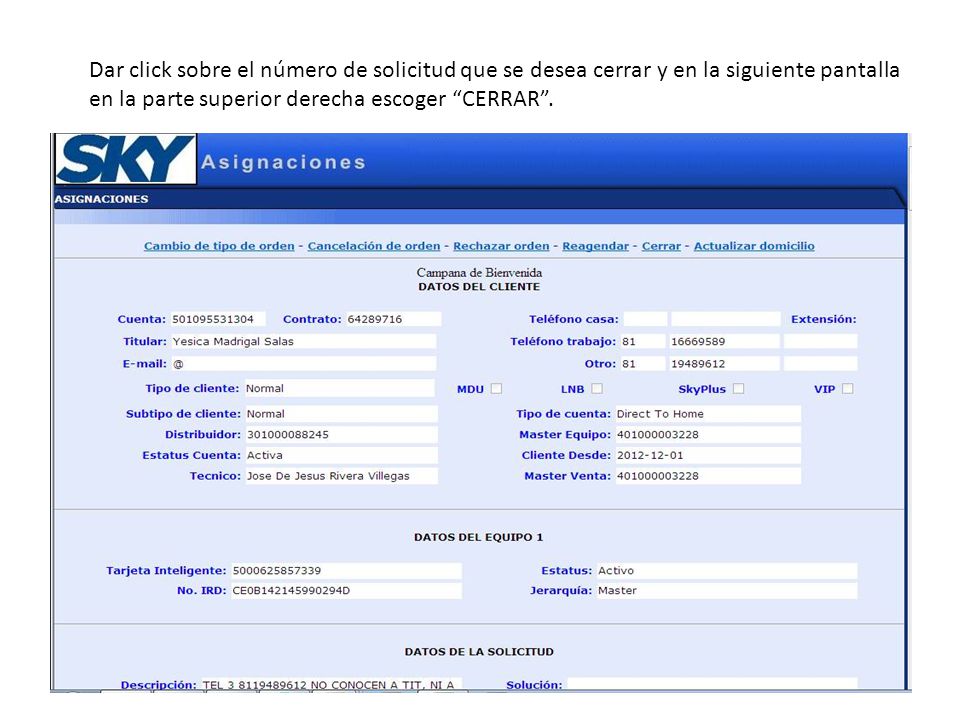960x720 pixels.
Task: Choose 'Rechazar orden' link
Action: 501,246
